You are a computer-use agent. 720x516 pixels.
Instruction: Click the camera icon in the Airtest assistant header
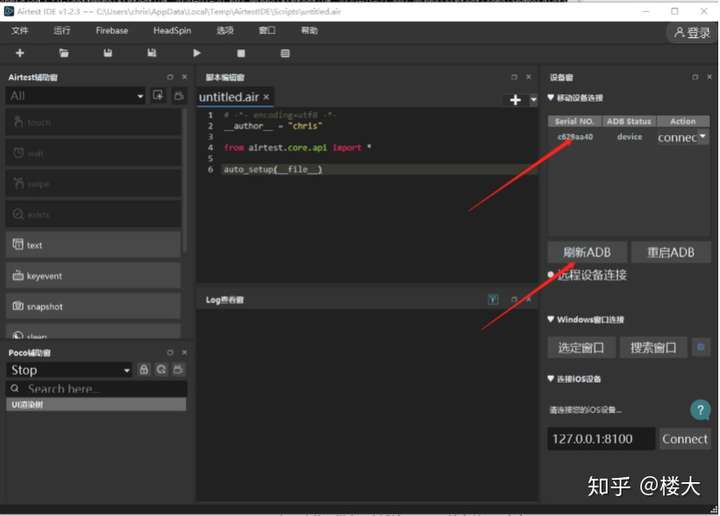coord(179,95)
